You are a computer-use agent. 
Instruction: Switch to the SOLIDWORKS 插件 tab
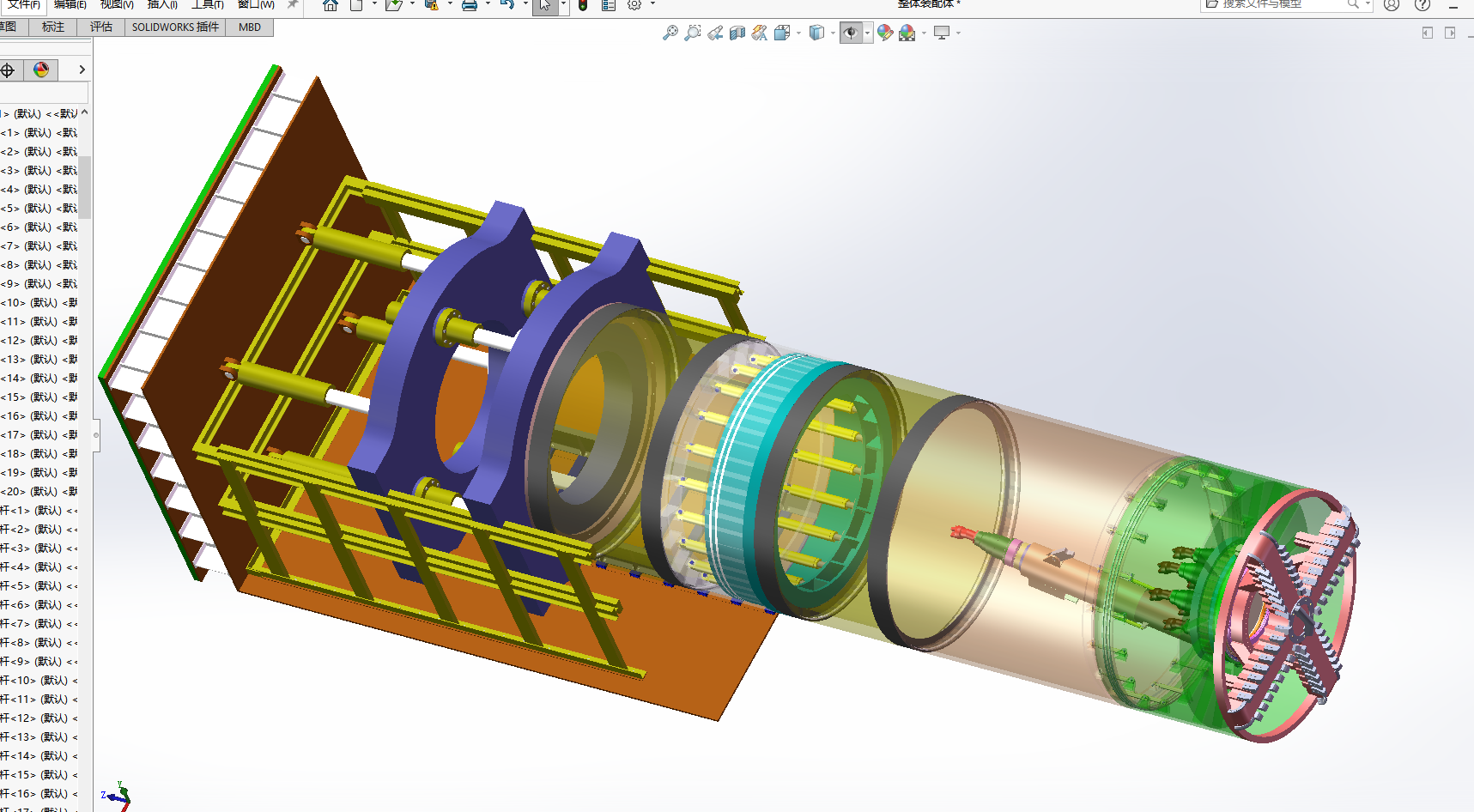pos(175,27)
